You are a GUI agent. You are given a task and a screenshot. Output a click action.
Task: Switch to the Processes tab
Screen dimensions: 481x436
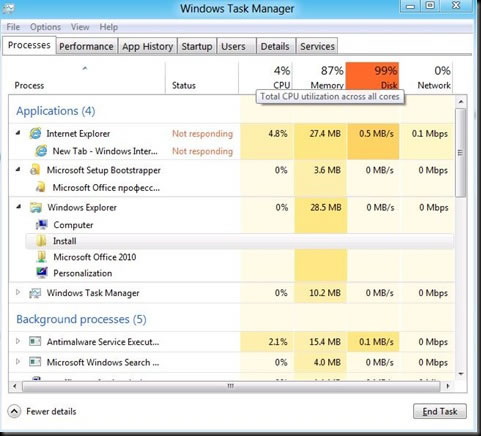pos(29,45)
